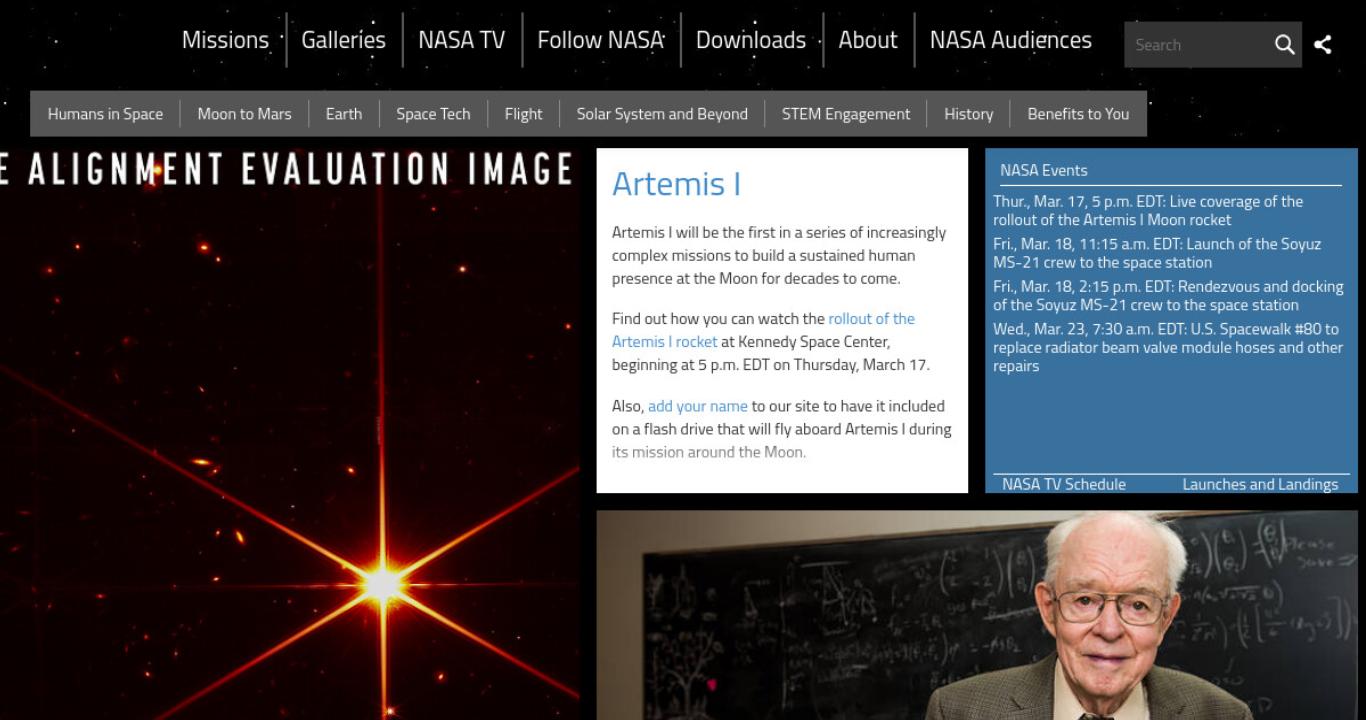This screenshot has width=1366, height=720.
Task: Select Solar System and Beyond topic
Action: click(x=662, y=114)
